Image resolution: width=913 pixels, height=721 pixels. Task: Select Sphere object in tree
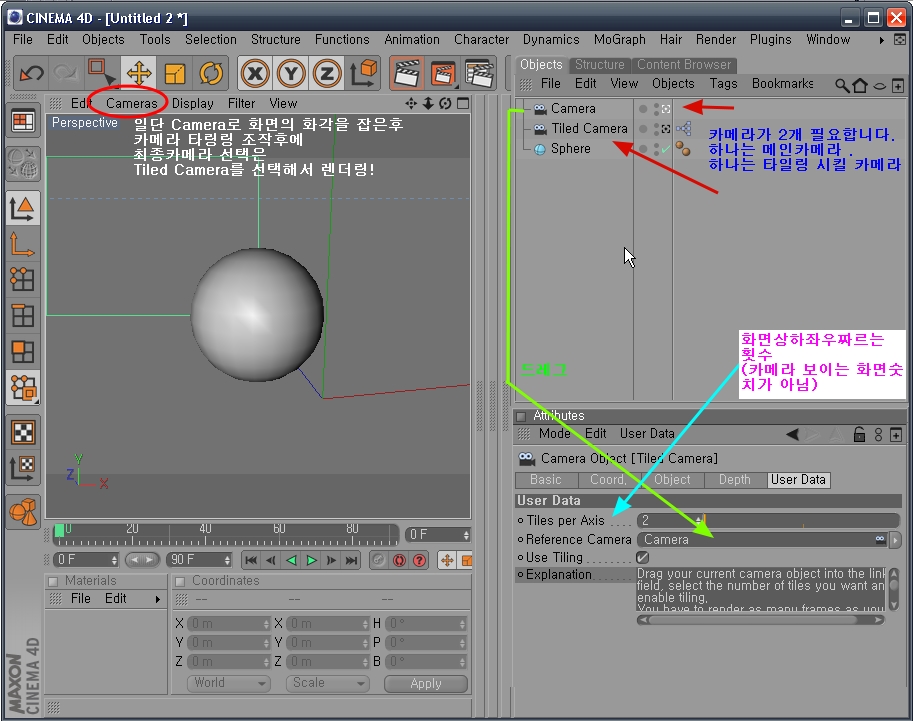(570, 149)
